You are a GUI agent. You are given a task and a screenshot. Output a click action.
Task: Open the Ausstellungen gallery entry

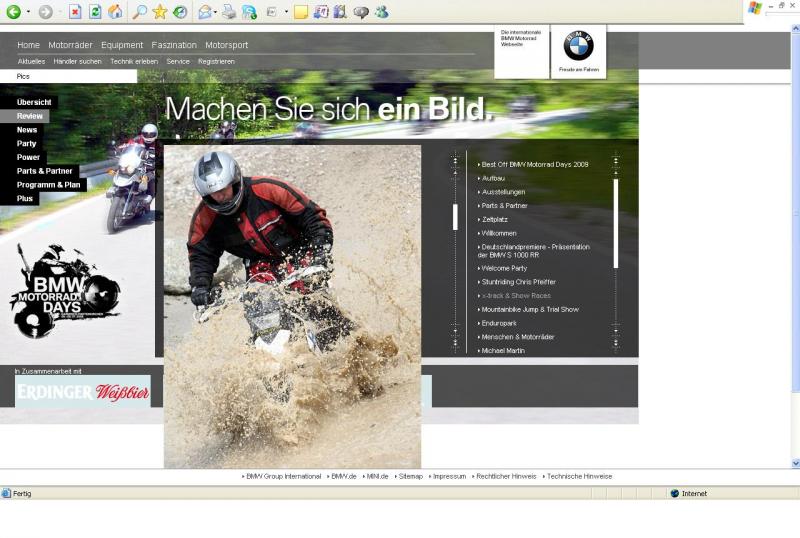point(503,192)
